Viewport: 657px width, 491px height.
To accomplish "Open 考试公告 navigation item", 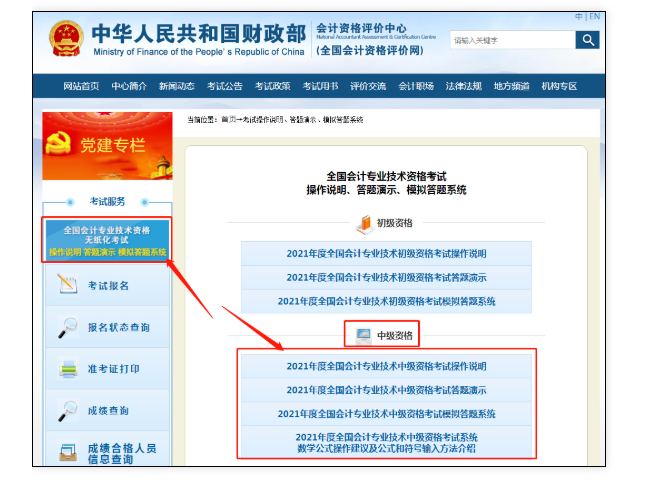I will tap(225, 86).
